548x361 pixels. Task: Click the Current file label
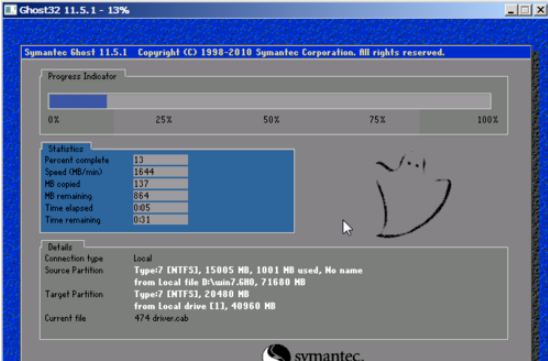[65, 318]
